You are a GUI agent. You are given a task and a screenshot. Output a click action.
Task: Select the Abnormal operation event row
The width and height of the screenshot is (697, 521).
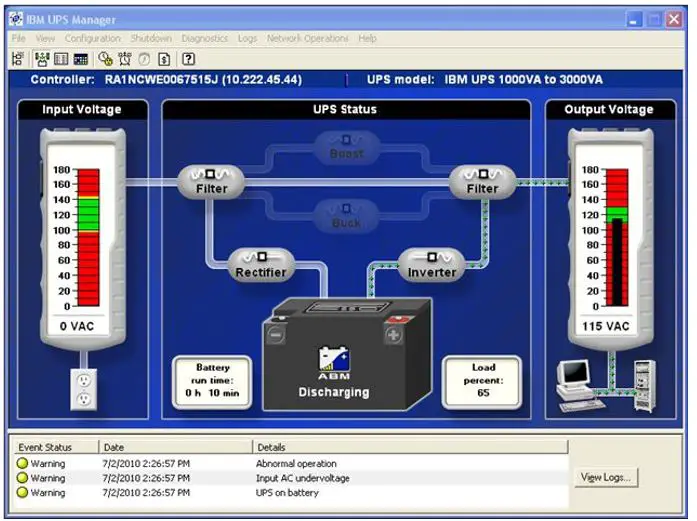tap(292, 463)
